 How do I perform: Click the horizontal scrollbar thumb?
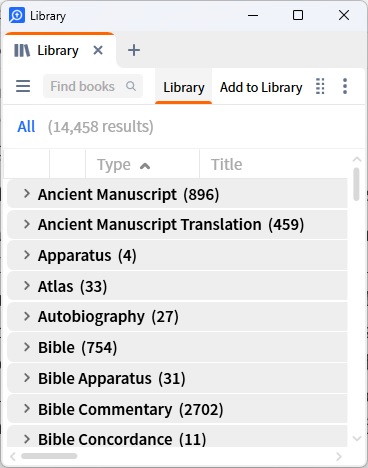(49, 456)
